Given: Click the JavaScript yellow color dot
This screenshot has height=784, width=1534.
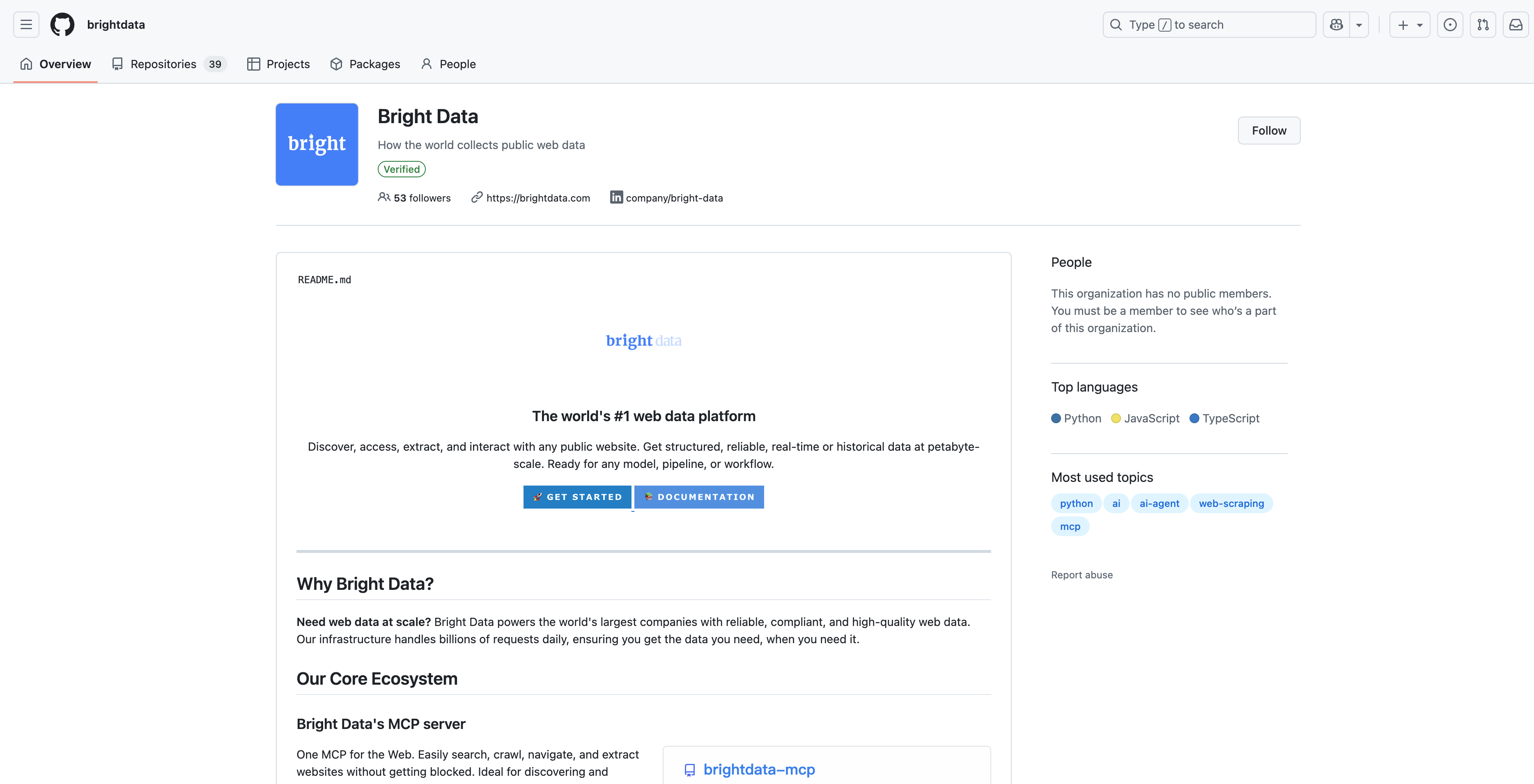Looking at the screenshot, I should [x=1116, y=419].
